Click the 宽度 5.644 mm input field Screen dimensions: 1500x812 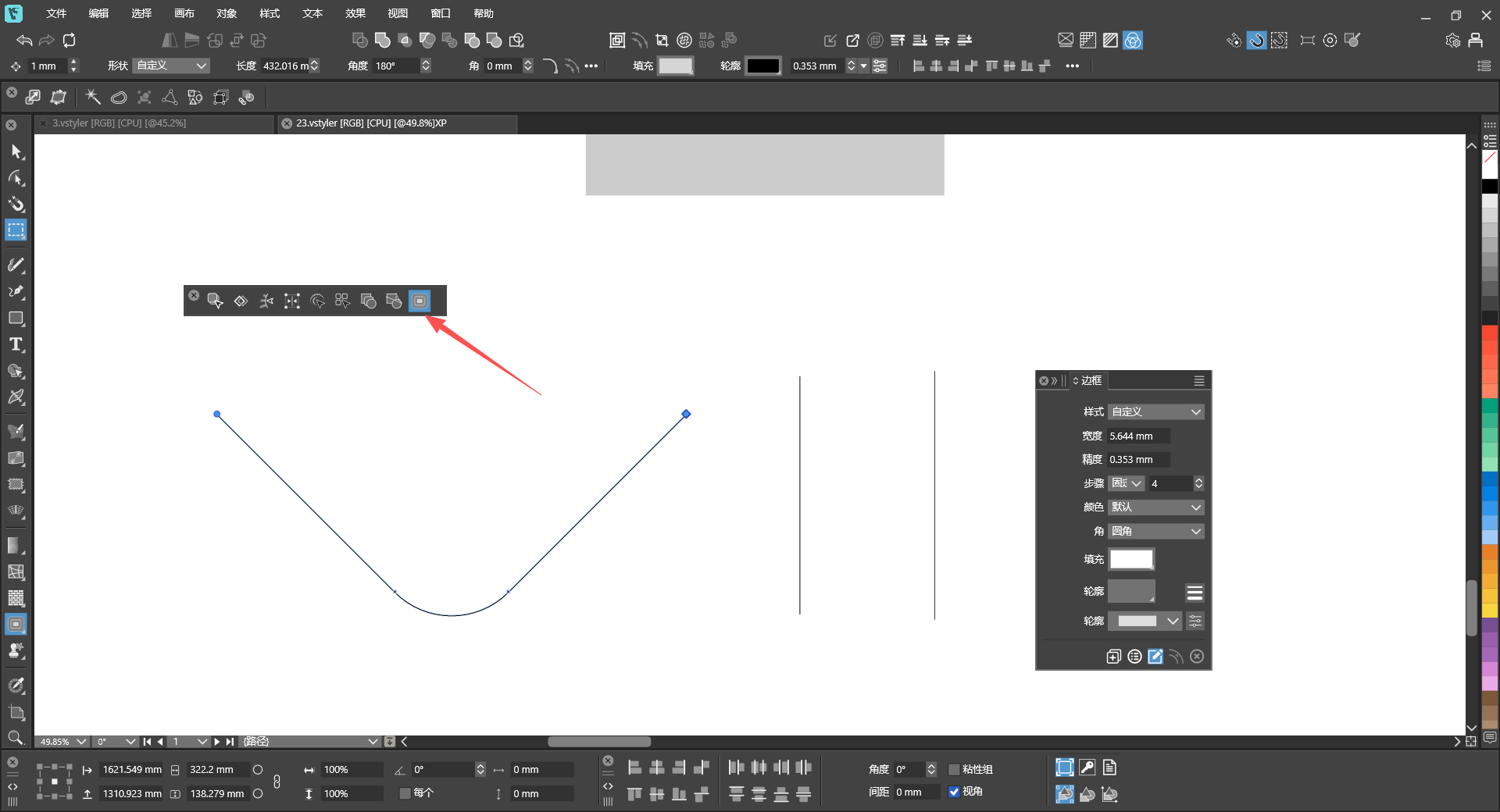pyautogui.click(x=1138, y=436)
